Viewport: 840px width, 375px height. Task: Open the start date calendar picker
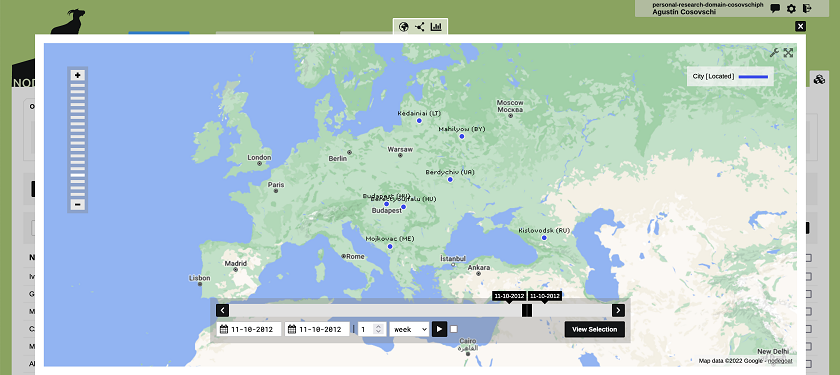click(224, 329)
